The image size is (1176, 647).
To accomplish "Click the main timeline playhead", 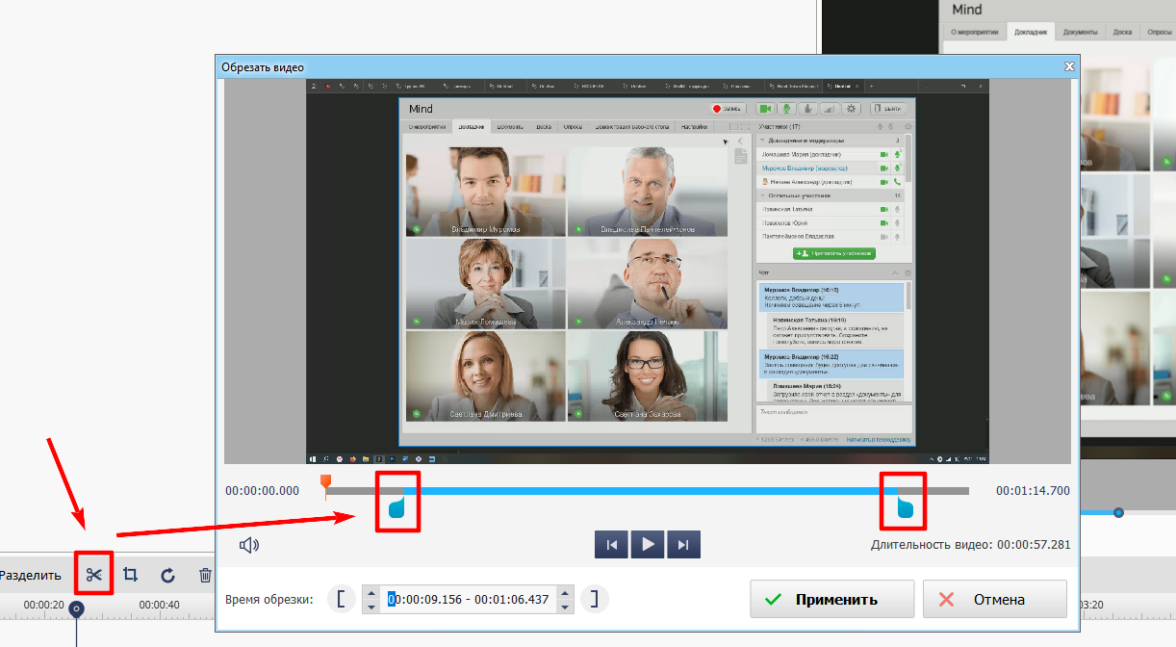I will pyautogui.click(x=76, y=609).
